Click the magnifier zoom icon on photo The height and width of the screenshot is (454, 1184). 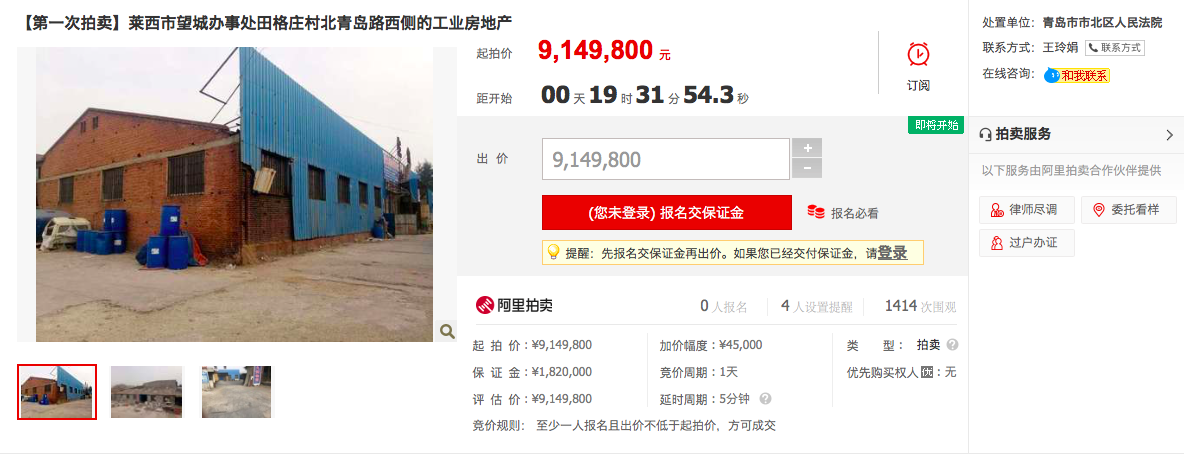pyautogui.click(x=446, y=331)
